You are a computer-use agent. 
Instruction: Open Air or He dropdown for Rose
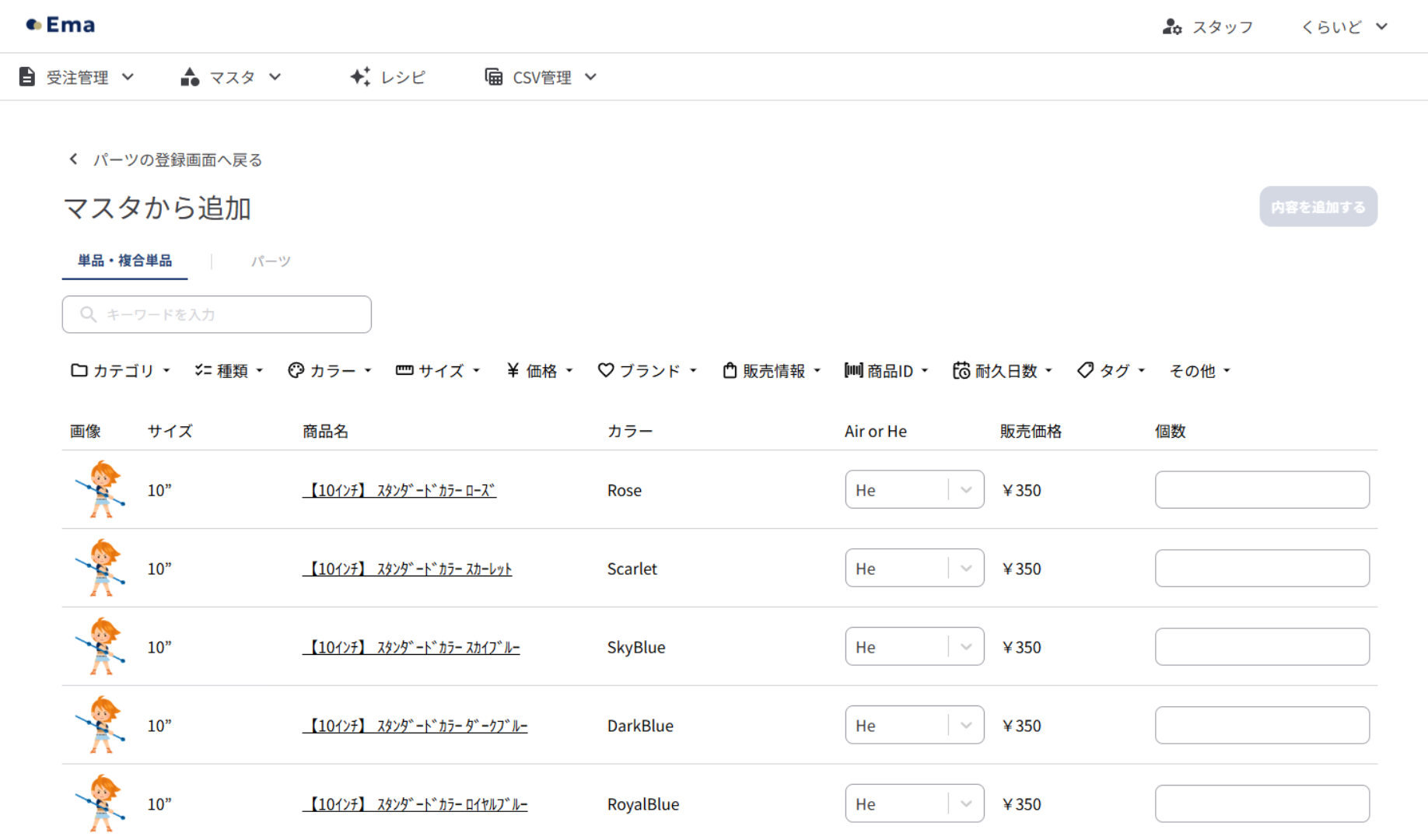point(914,490)
